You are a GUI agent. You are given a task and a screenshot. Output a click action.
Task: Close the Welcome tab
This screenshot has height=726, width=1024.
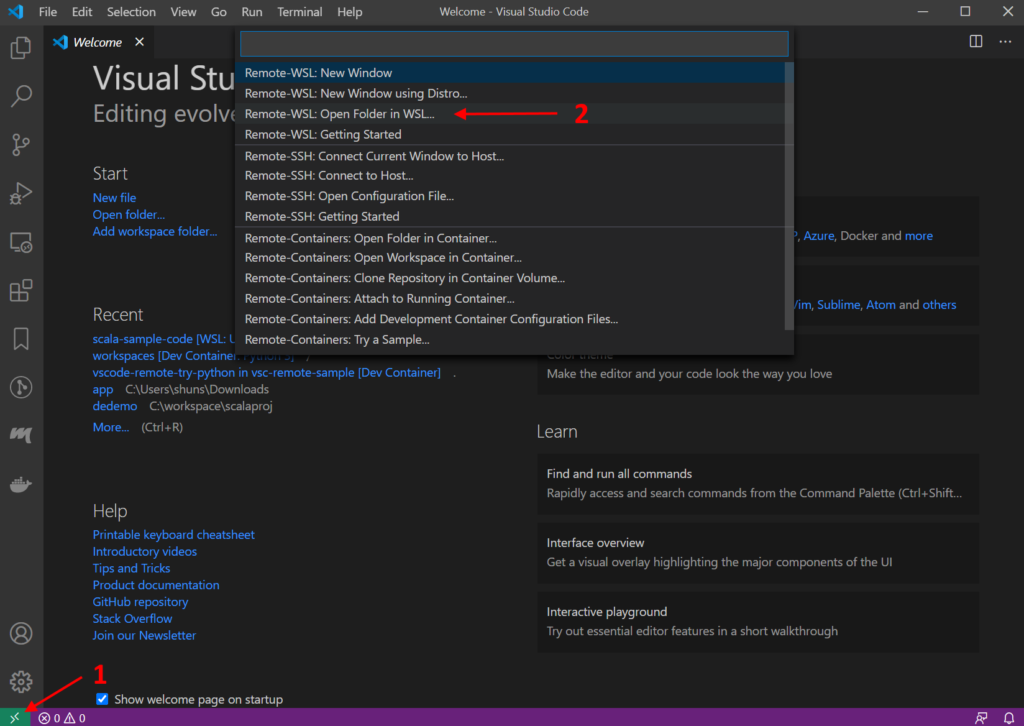139,42
